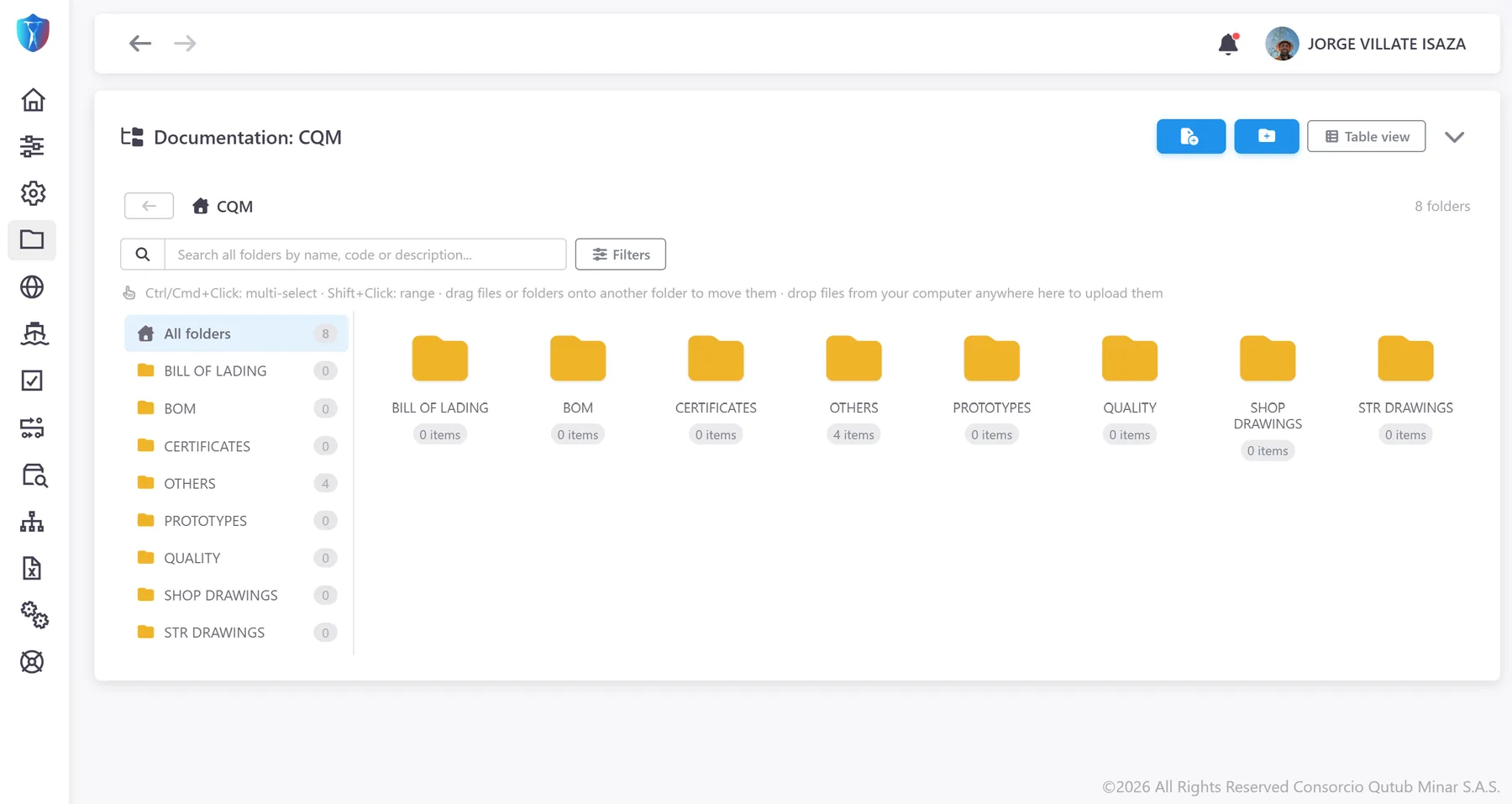Select OTHERS in folder tree
This screenshot has width=1512, height=804.
[x=236, y=483]
